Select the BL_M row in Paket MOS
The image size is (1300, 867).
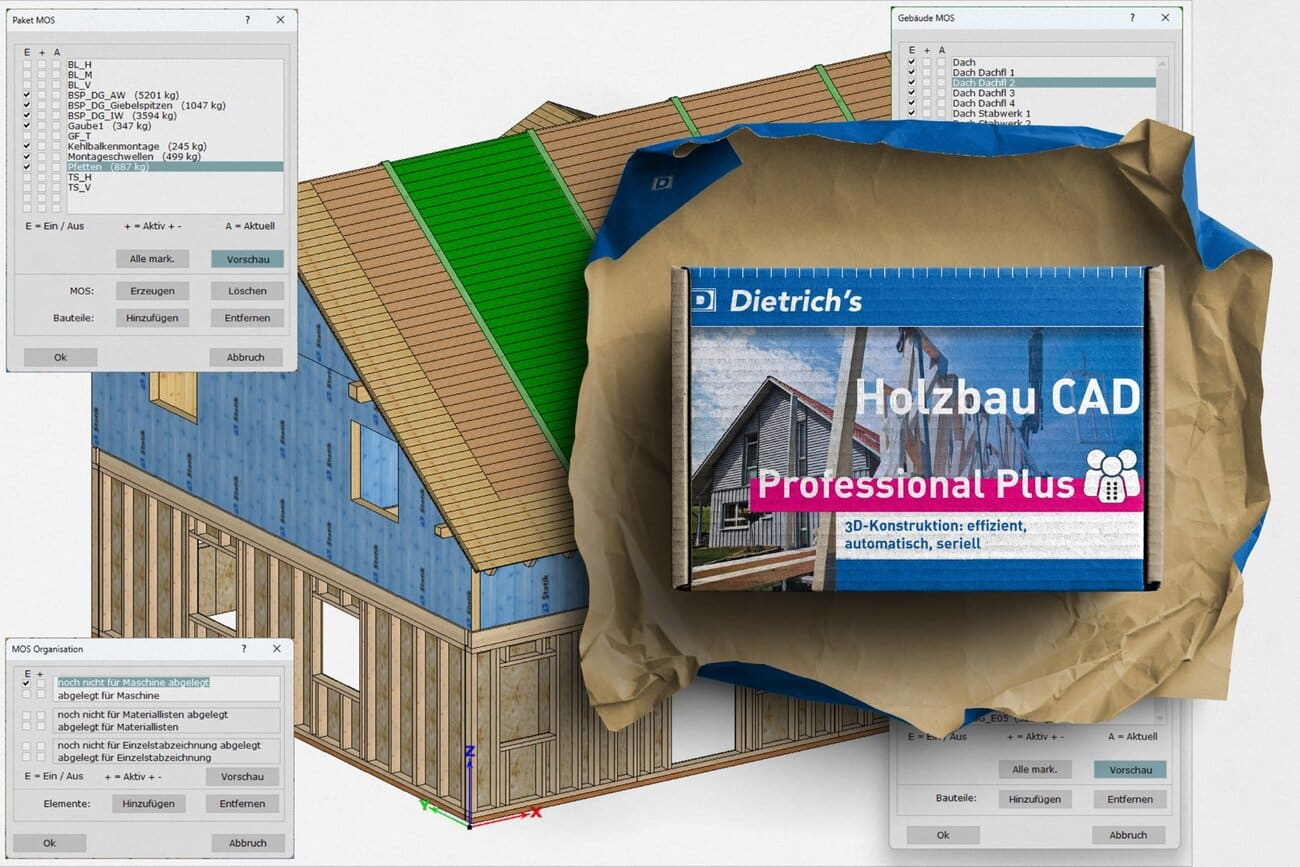tap(175, 74)
